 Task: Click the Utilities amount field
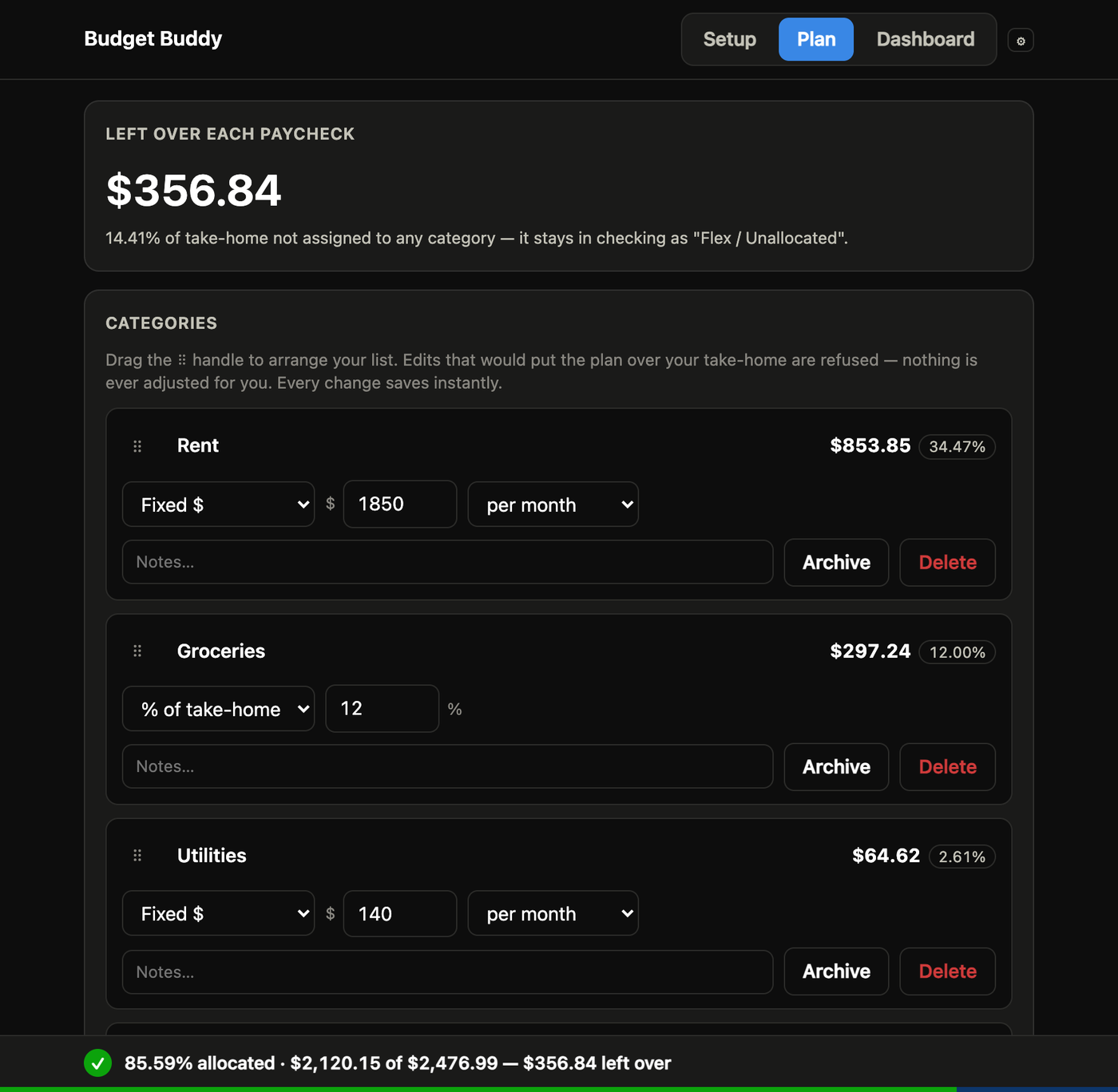coord(400,913)
